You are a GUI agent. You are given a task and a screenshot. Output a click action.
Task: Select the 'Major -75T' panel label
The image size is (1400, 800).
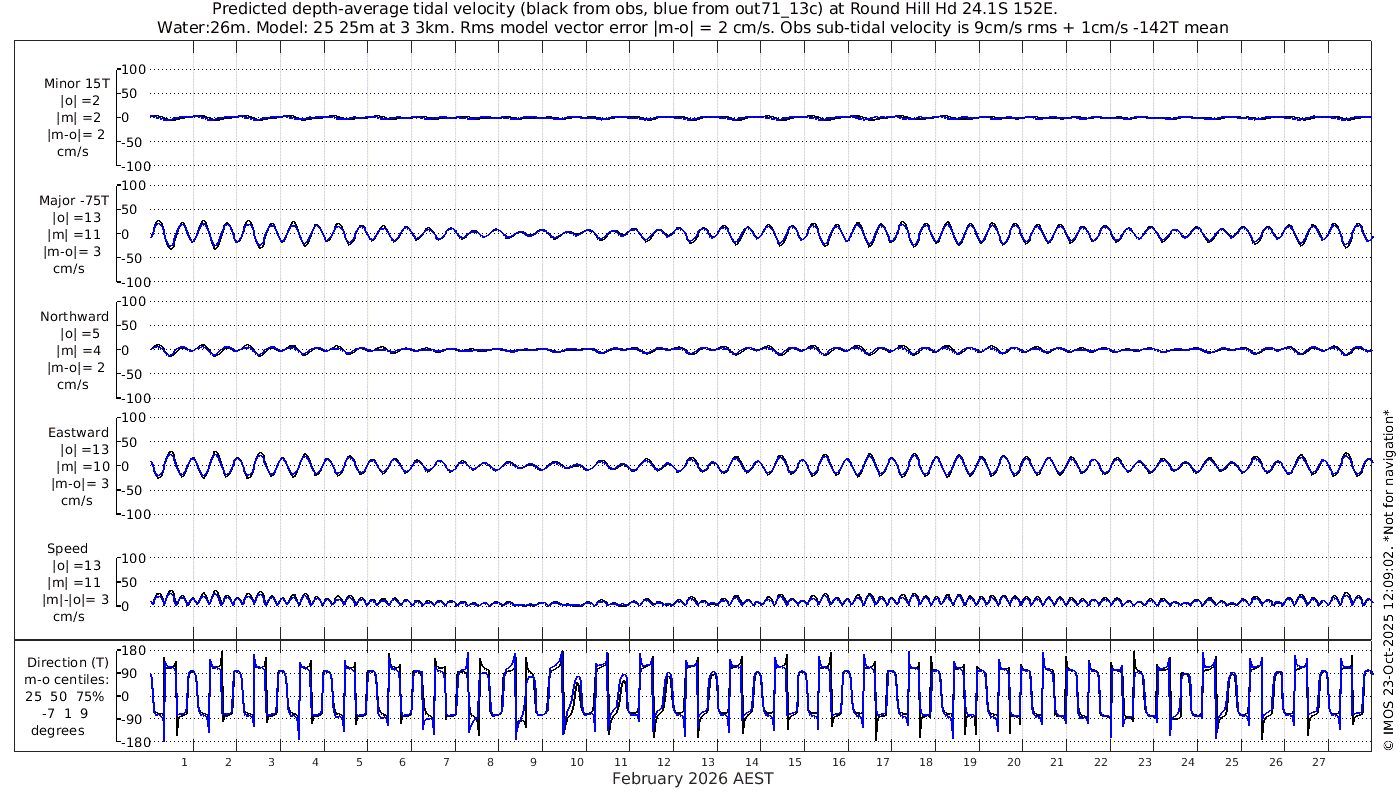point(74,200)
